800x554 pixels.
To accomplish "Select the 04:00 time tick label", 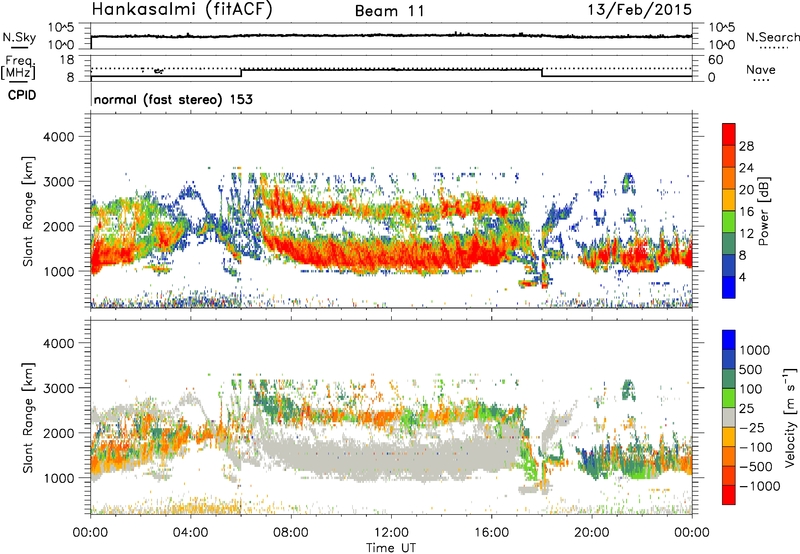I will tap(191, 533).
